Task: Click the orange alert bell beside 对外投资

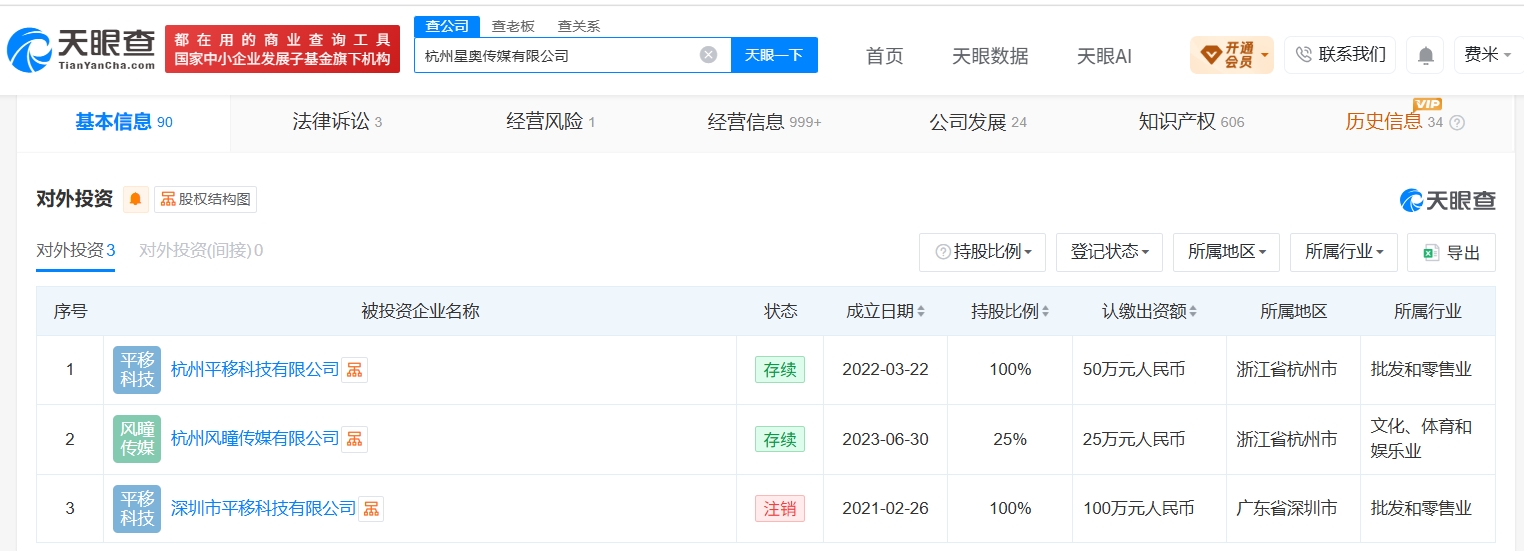Action: pos(136,199)
